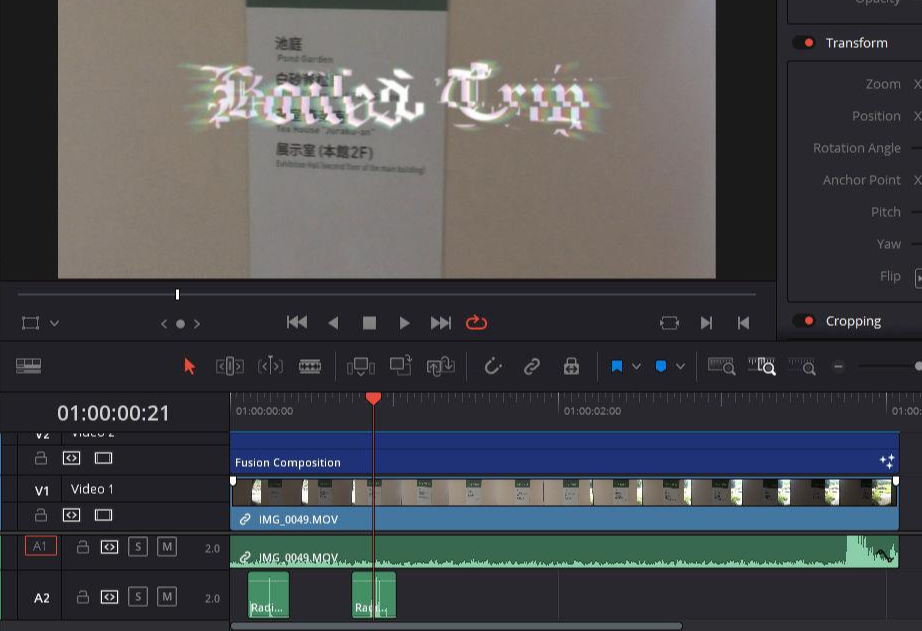This screenshot has height=631, width=922.
Task: Select the IMG_0049.MOV audio clip on A1
Action: pyautogui.click(x=564, y=552)
